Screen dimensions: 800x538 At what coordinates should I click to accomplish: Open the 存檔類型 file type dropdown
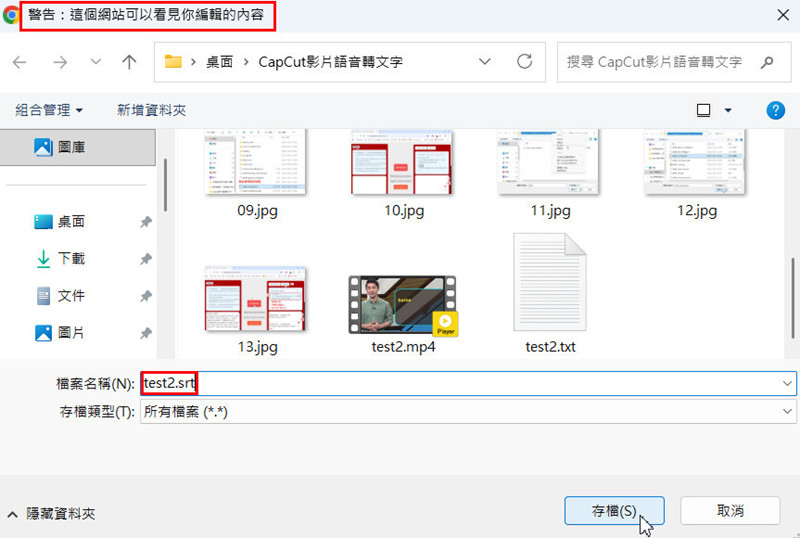[787, 412]
